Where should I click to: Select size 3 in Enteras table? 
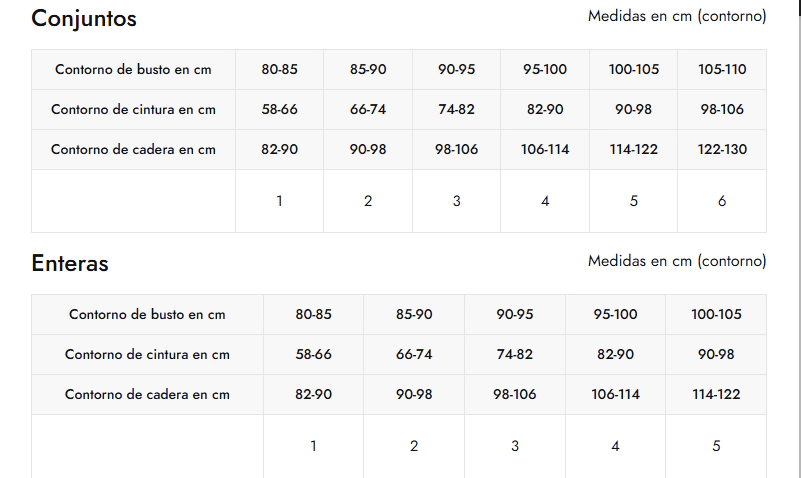coord(515,446)
